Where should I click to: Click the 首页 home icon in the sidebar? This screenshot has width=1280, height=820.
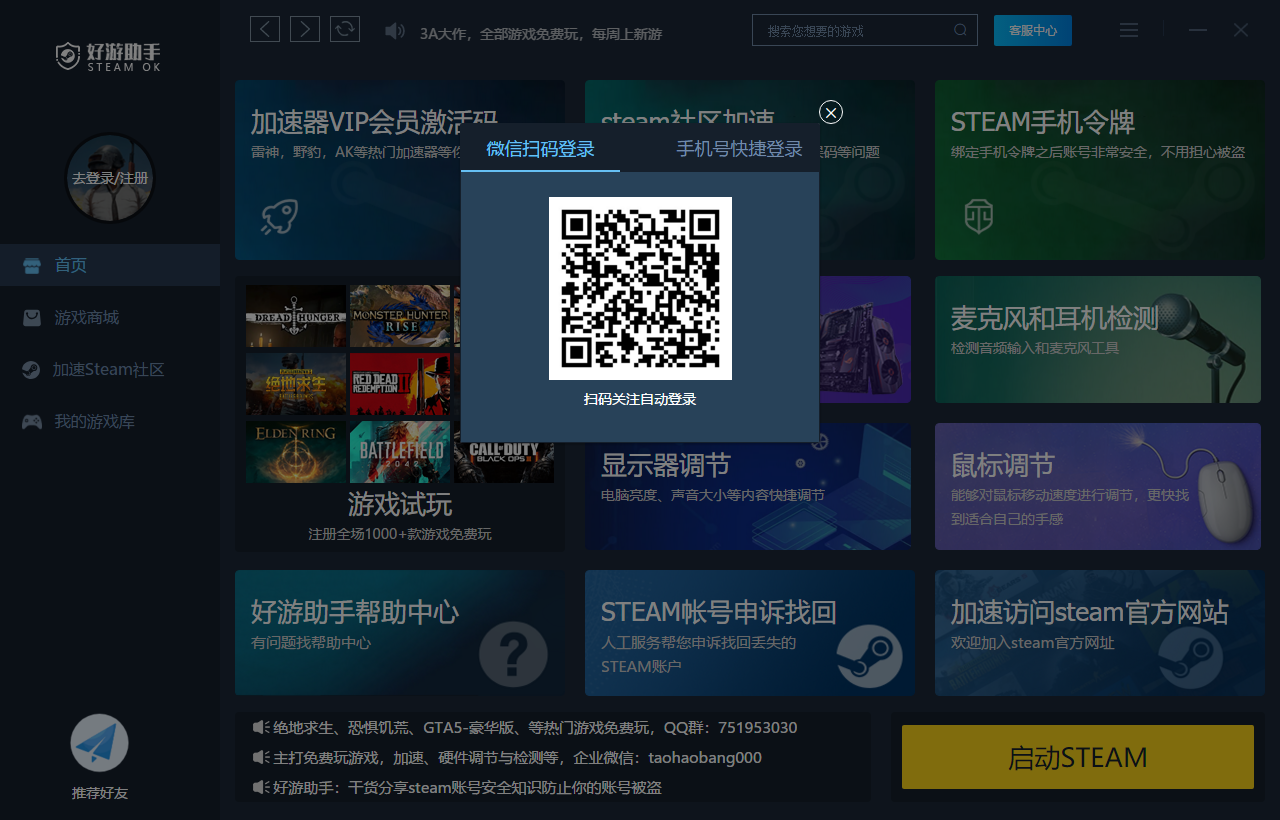32,265
